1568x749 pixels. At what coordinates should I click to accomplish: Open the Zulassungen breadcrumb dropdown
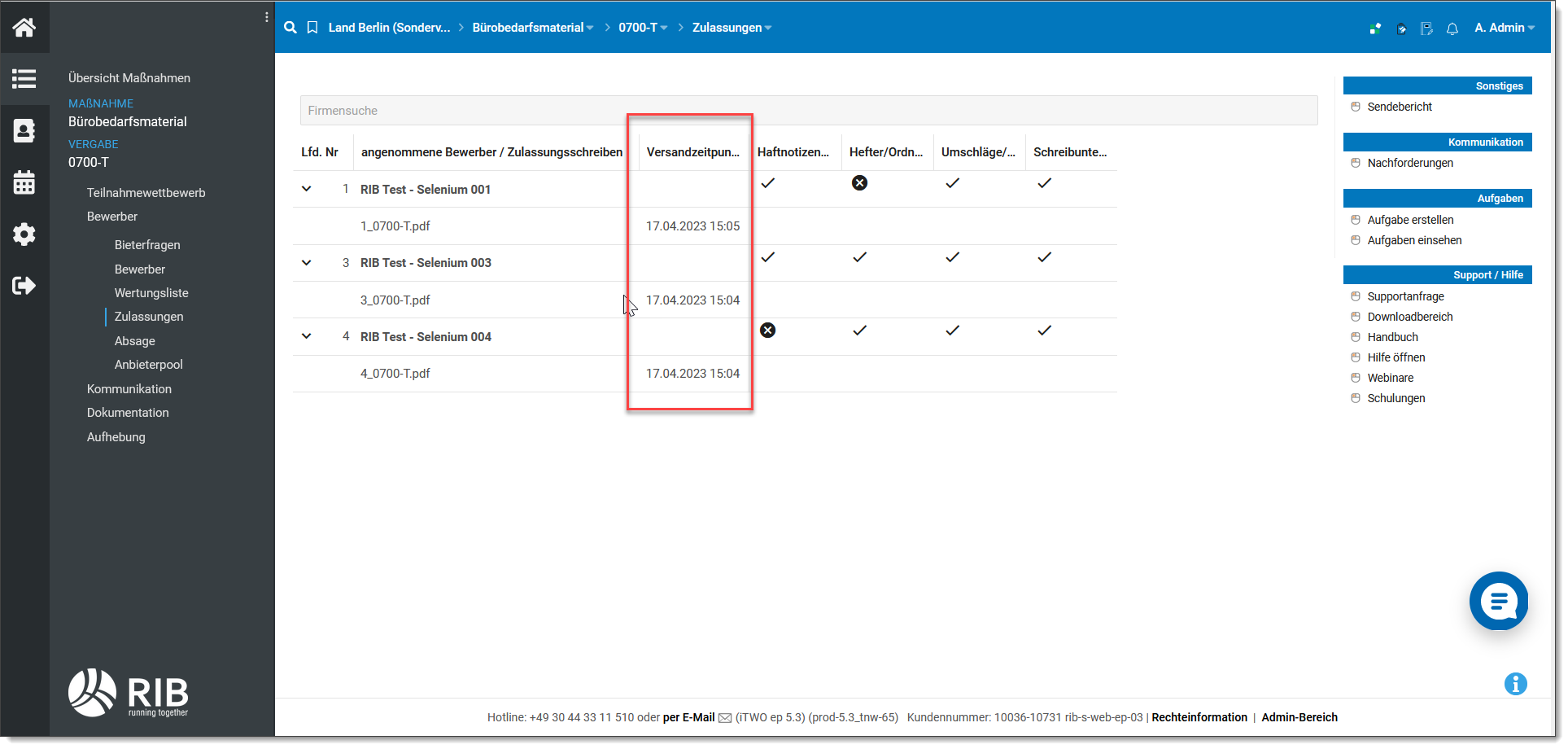click(x=732, y=28)
